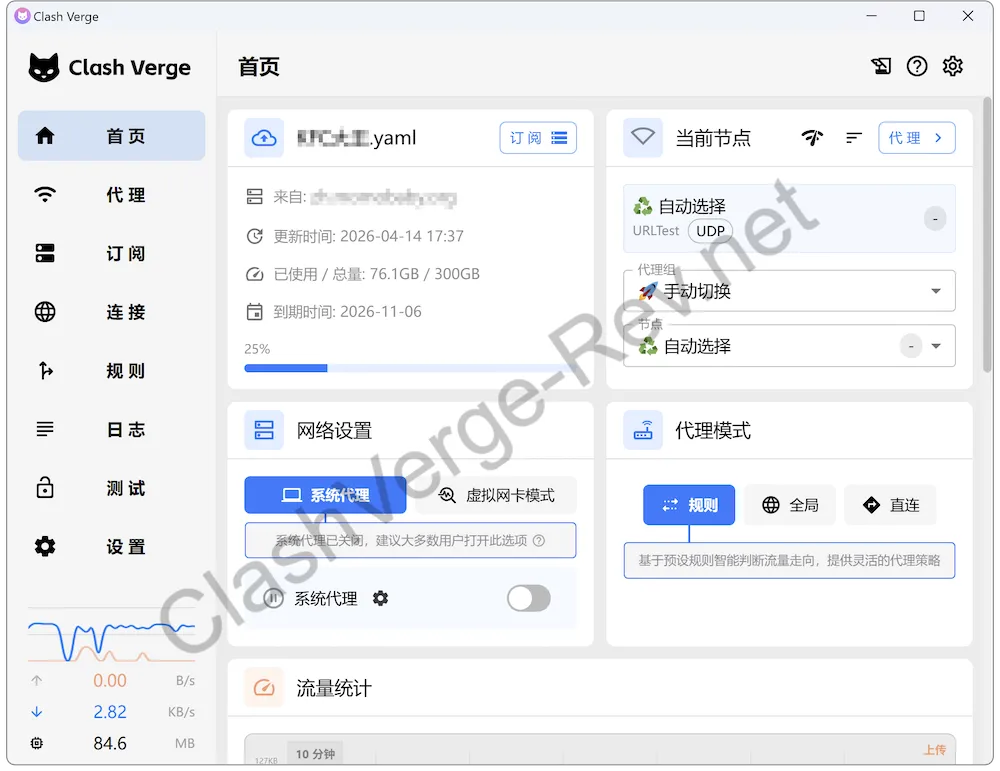Select 直连 direct proxy mode
Image resolution: width=1000 pixels, height=771 pixels.
[890, 505]
